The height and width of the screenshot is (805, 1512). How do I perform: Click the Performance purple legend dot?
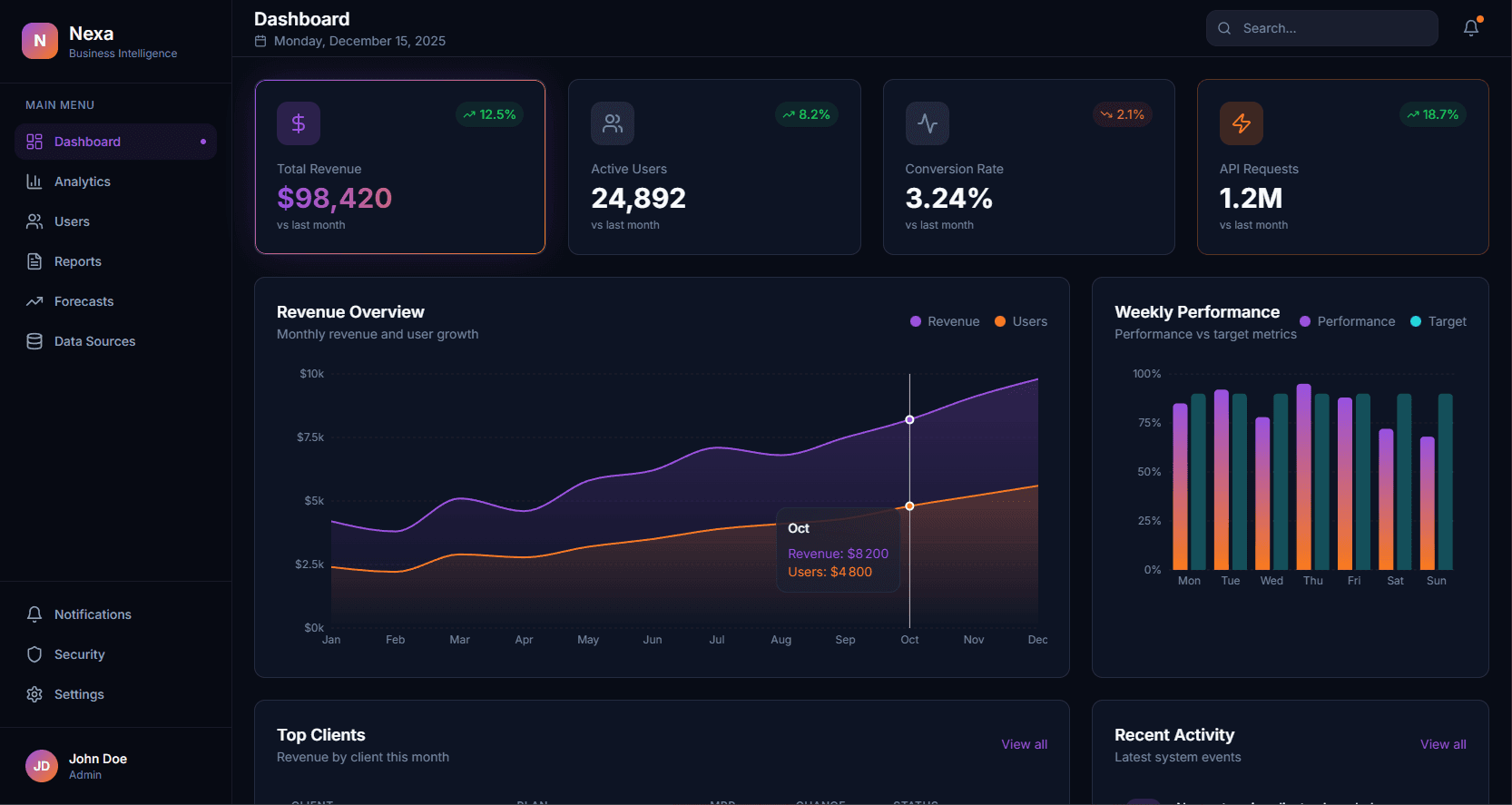click(x=1305, y=321)
